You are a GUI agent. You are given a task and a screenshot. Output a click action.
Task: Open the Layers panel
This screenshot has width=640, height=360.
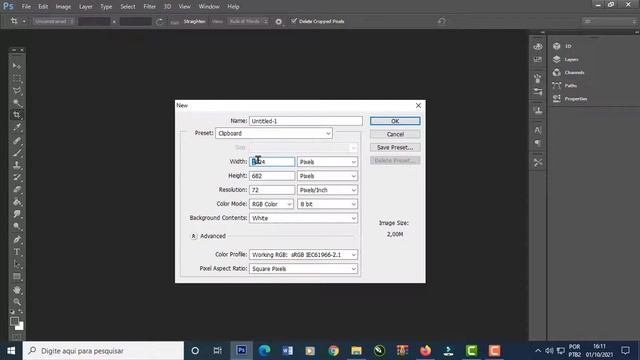point(566,59)
